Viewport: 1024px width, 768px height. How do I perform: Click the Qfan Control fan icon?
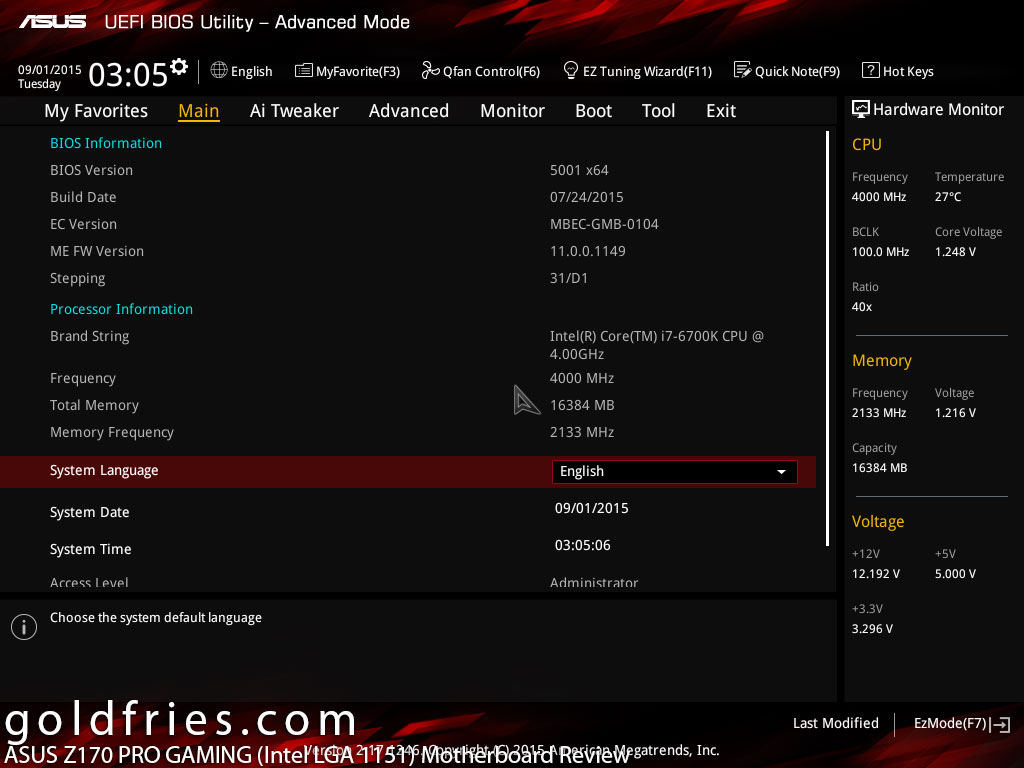[x=430, y=70]
